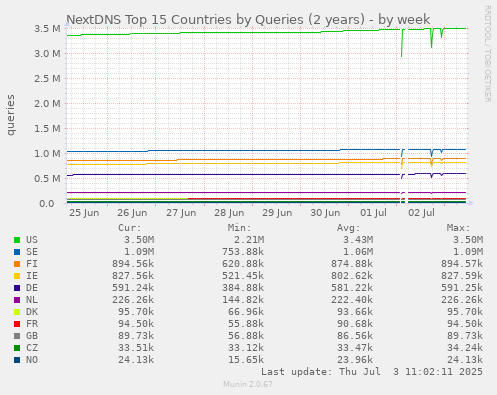Click US minimum value 2.21M
The height and width of the screenshot is (395, 497).
click(x=249, y=240)
